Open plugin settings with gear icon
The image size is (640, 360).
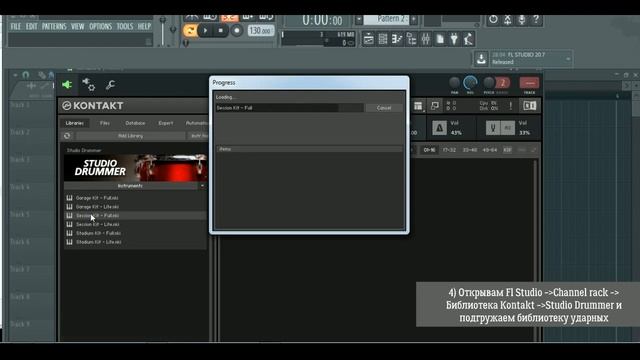point(89,84)
